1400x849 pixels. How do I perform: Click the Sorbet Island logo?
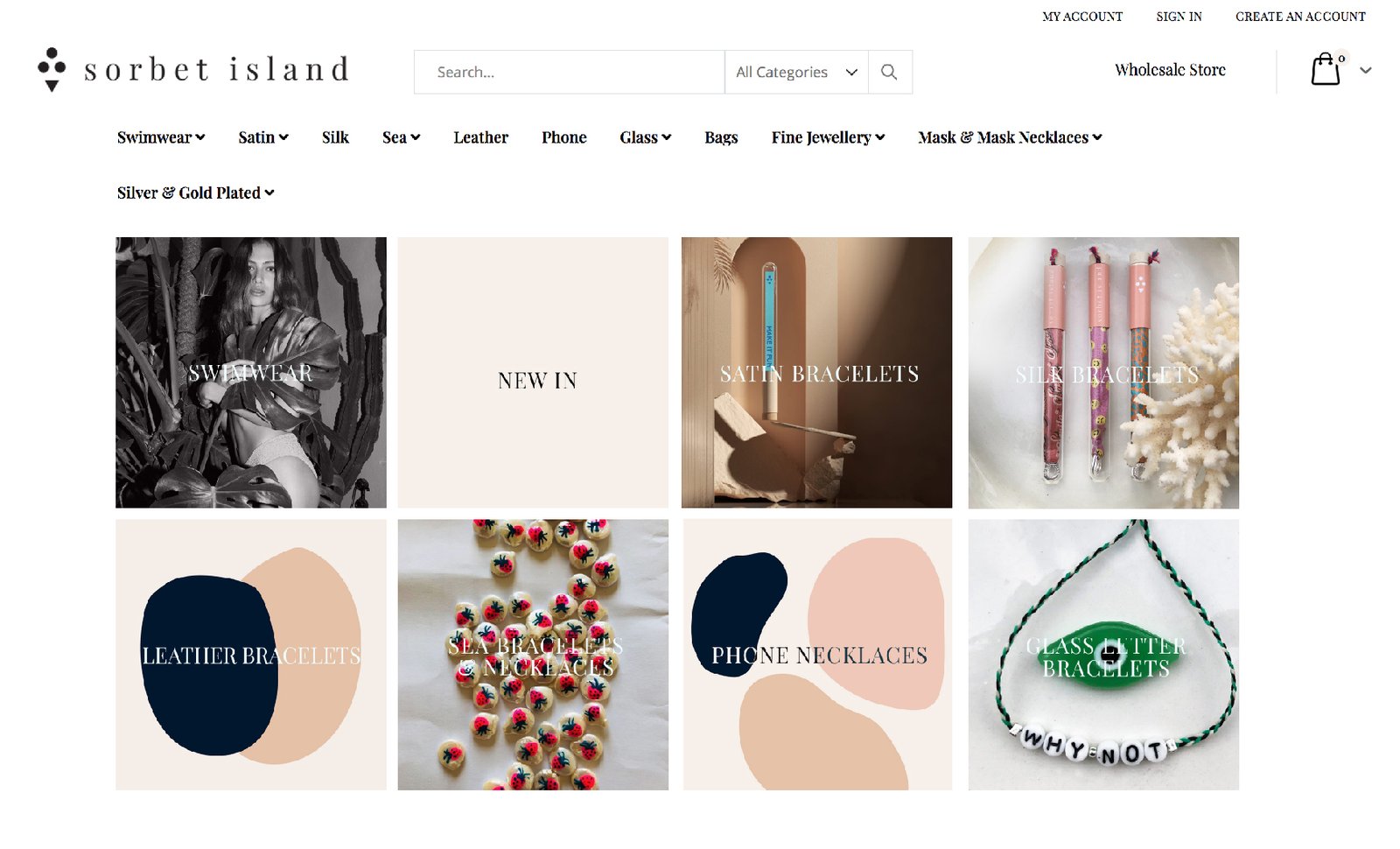[x=193, y=69]
